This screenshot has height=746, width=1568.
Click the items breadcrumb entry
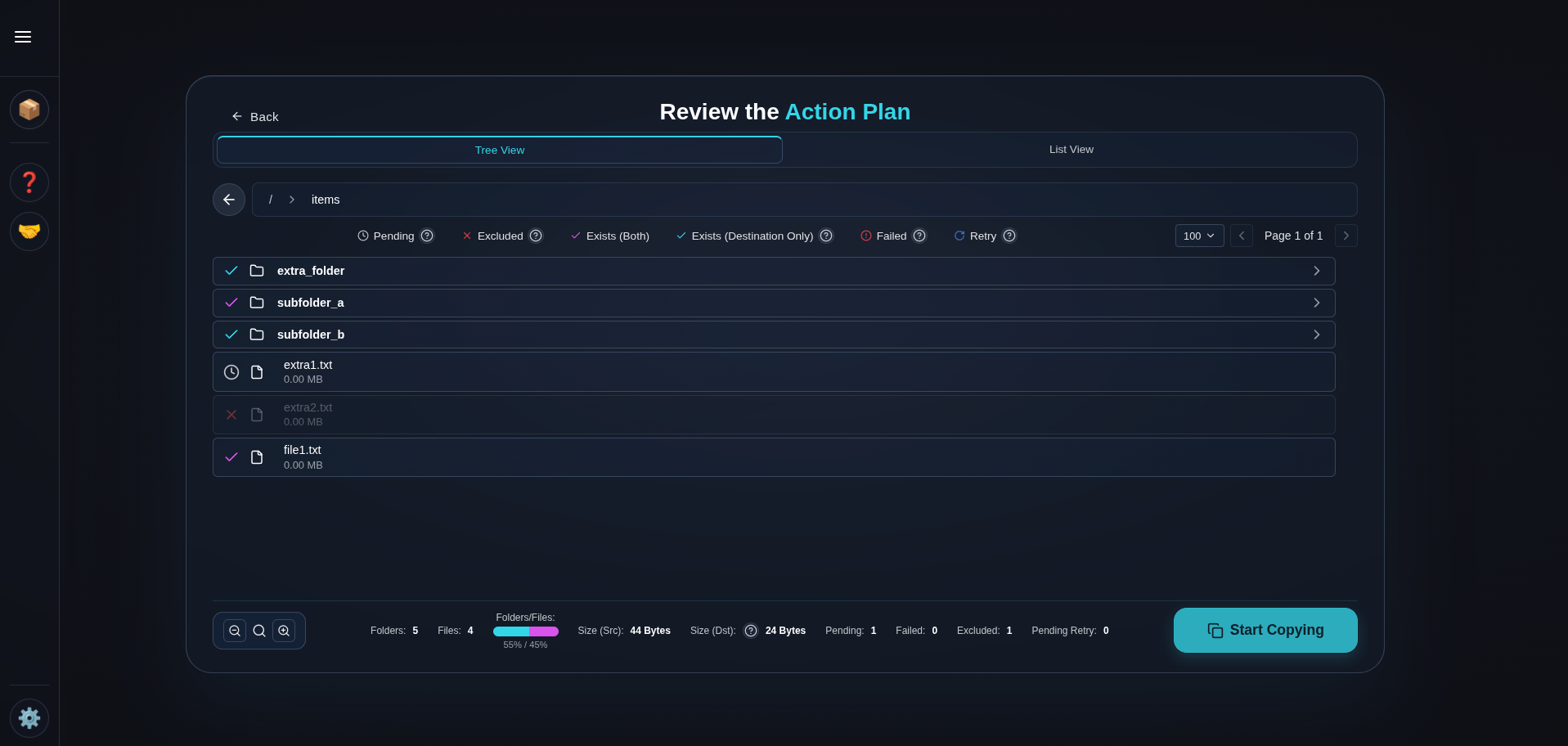click(x=326, y=199)
